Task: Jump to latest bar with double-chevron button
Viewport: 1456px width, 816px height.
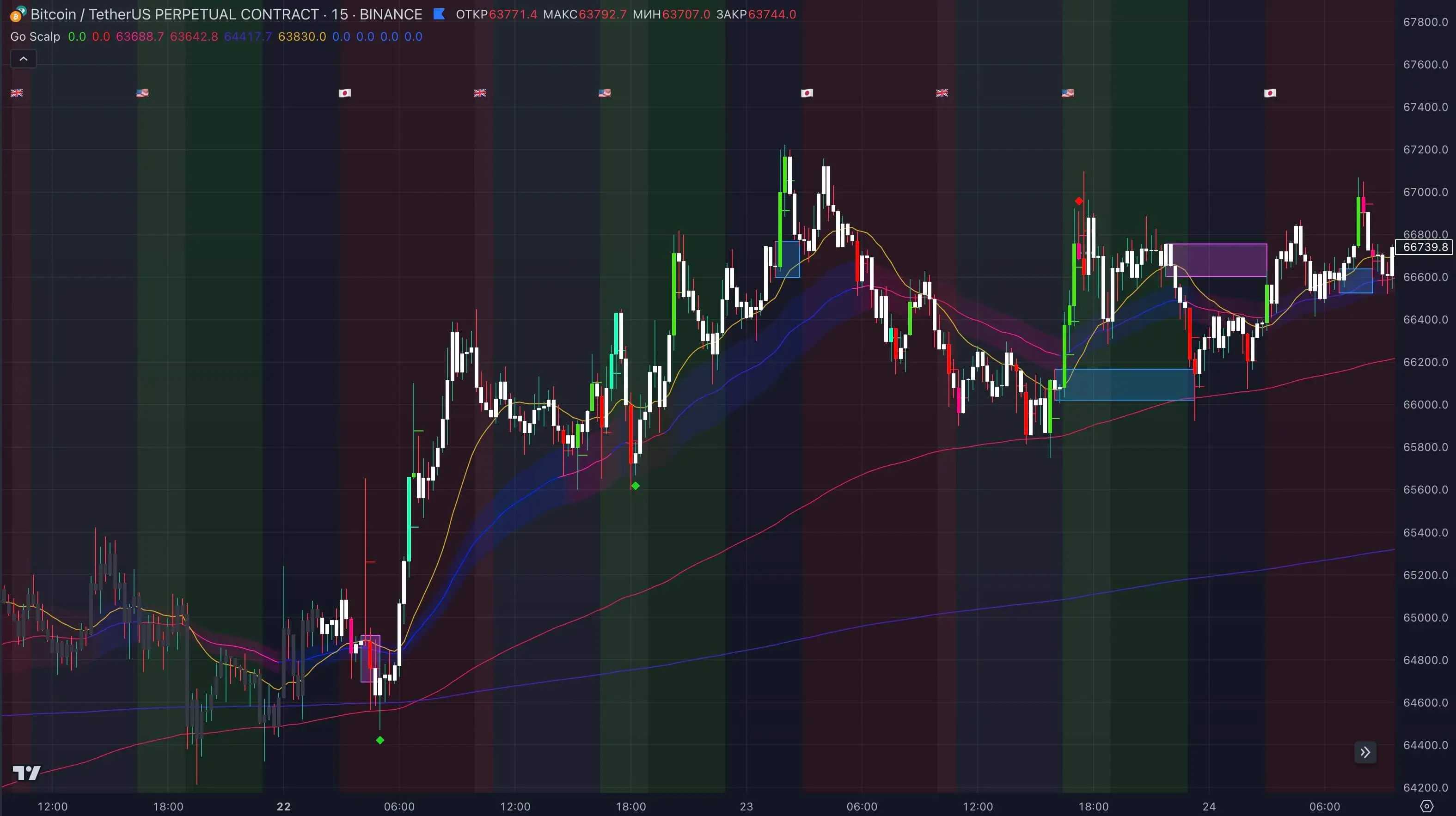Action: (x=1365, y=752)
